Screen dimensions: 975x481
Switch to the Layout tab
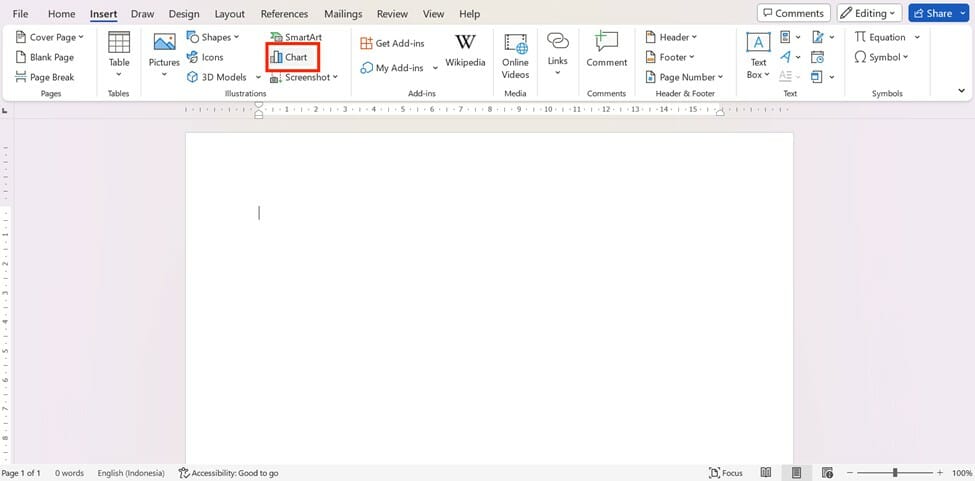(230, 14)
